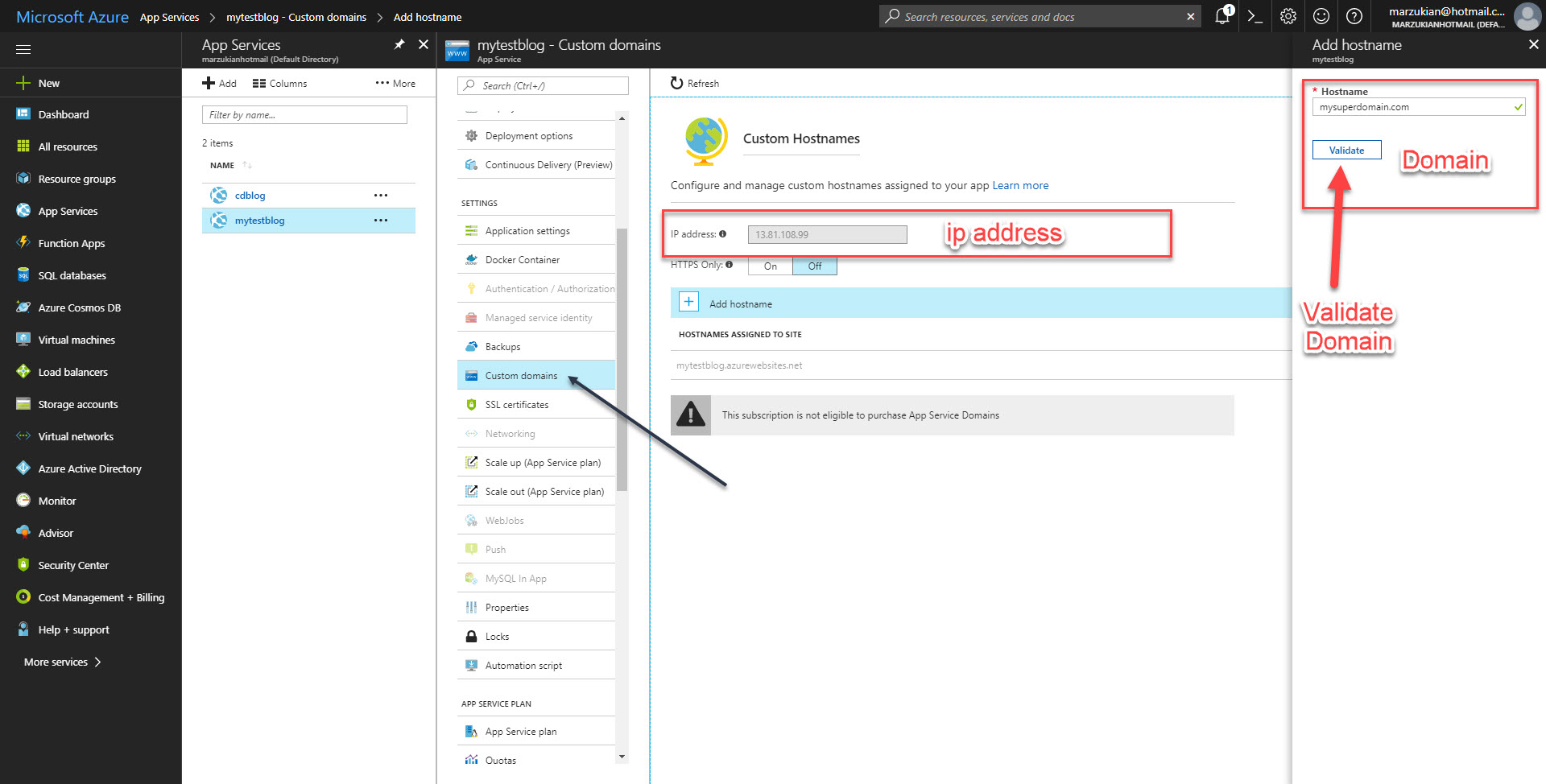Click the Hostname input field

1417,106
